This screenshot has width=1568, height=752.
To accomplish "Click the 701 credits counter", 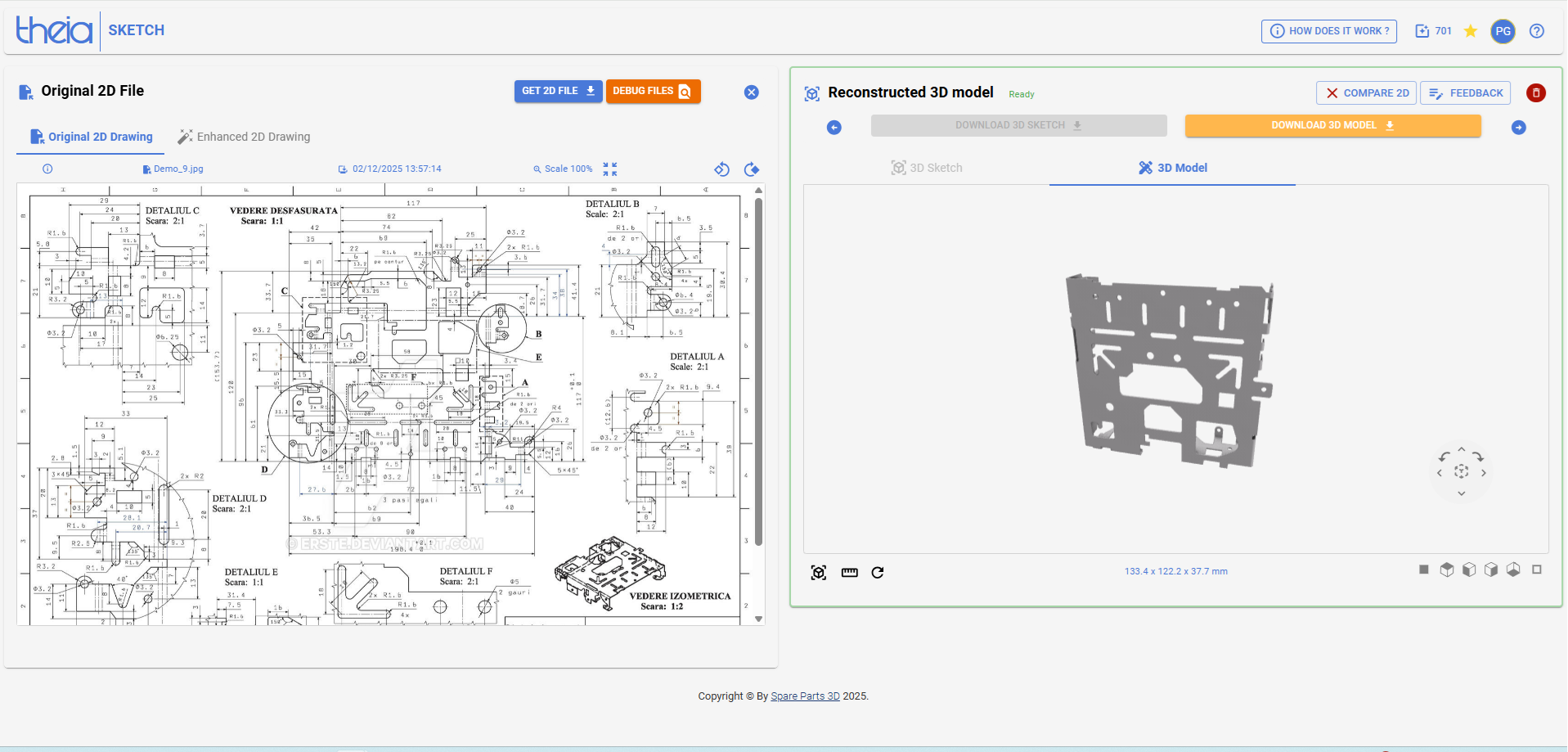I will click(1434, 31).
